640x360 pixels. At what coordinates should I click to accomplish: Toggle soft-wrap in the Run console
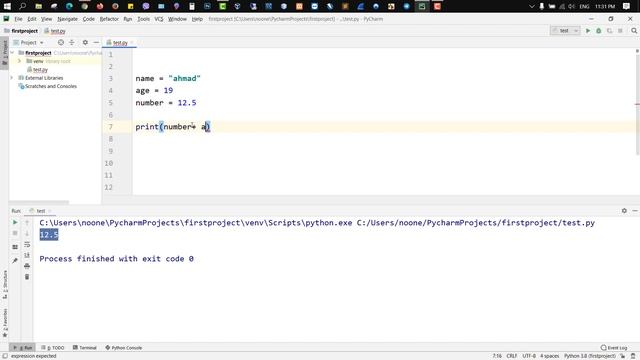point(27,244)
